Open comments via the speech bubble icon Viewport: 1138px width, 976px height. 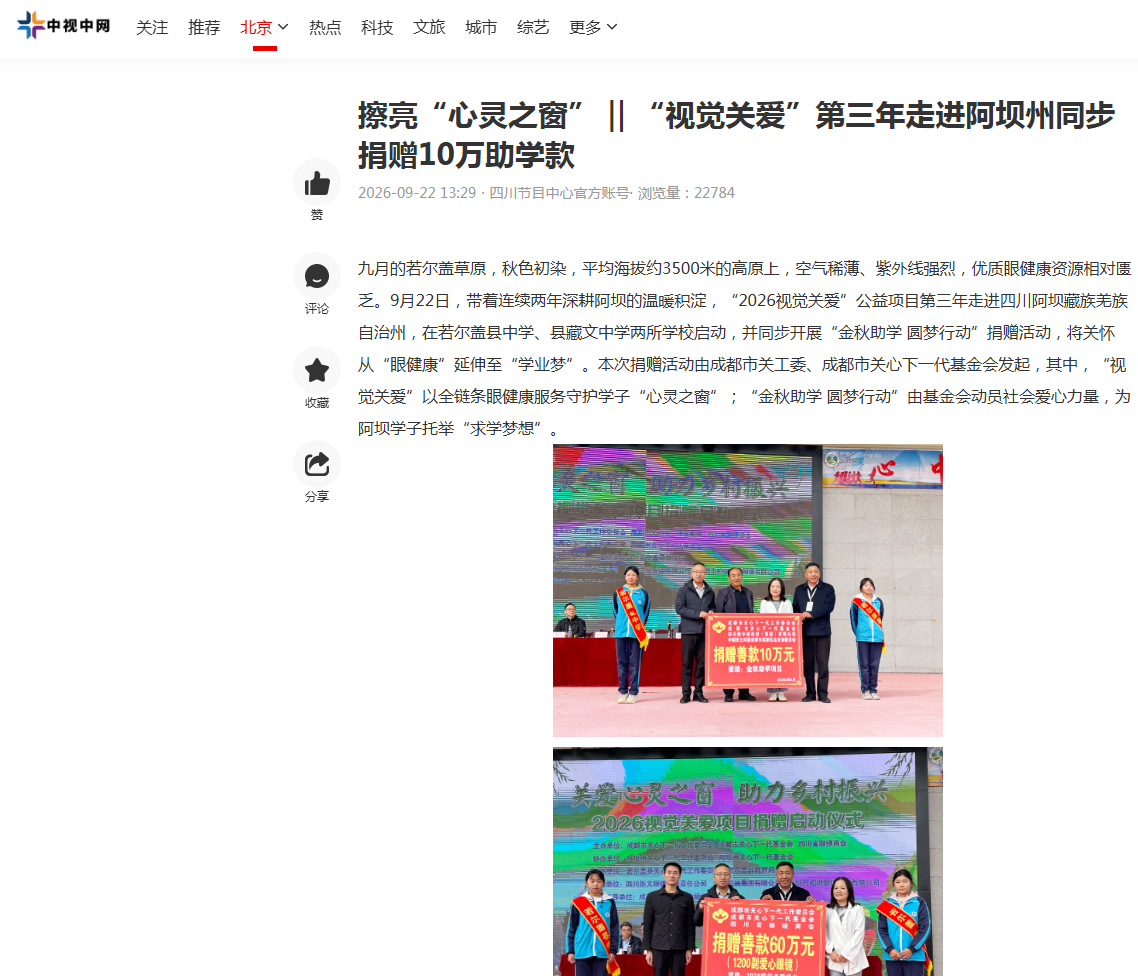tap(317, 276)
